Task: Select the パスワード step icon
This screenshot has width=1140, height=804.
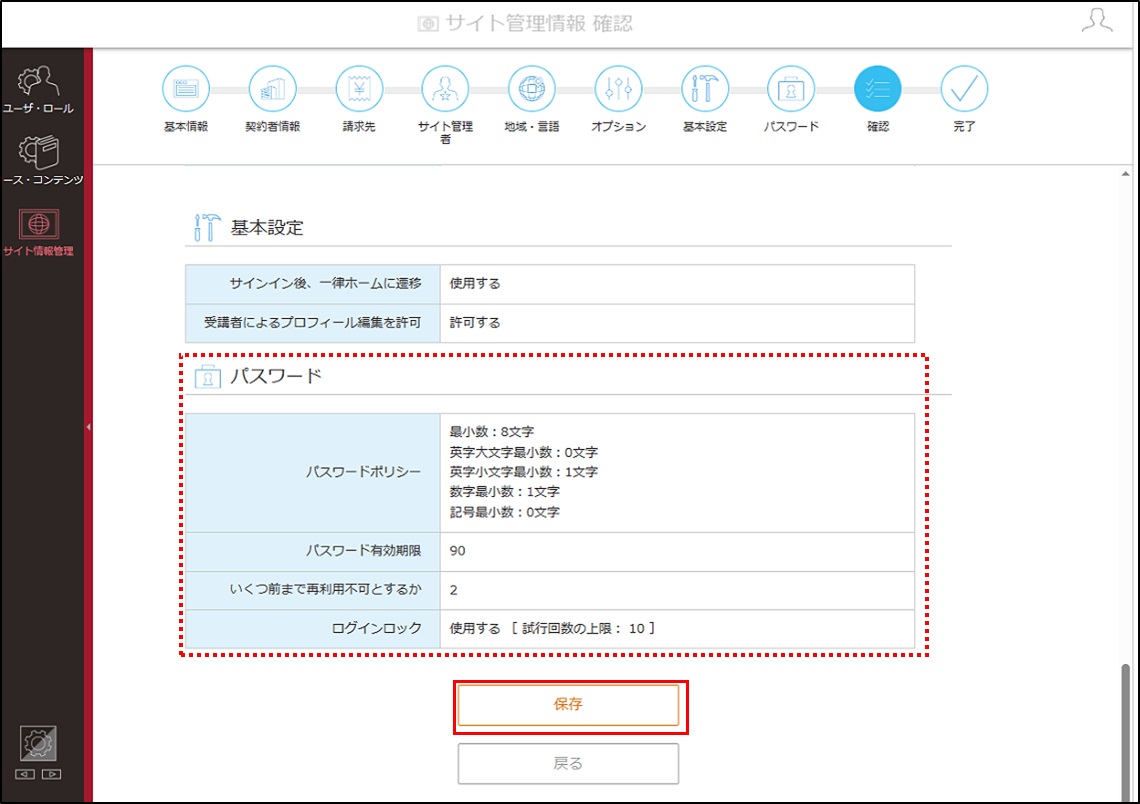Action: 791,89
